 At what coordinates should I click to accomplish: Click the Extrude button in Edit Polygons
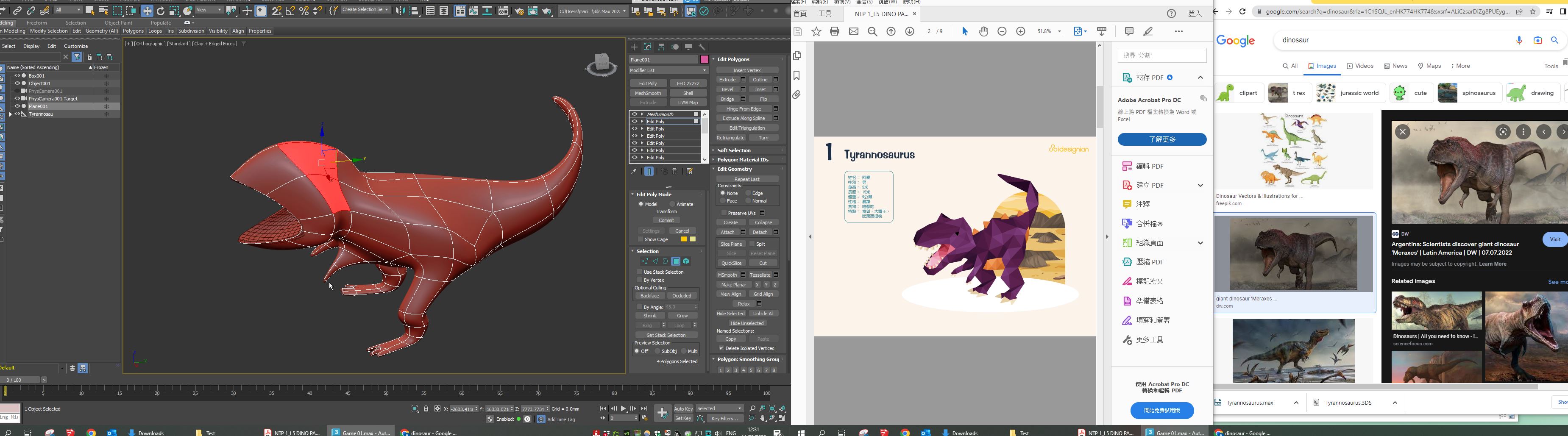point(727,80)
